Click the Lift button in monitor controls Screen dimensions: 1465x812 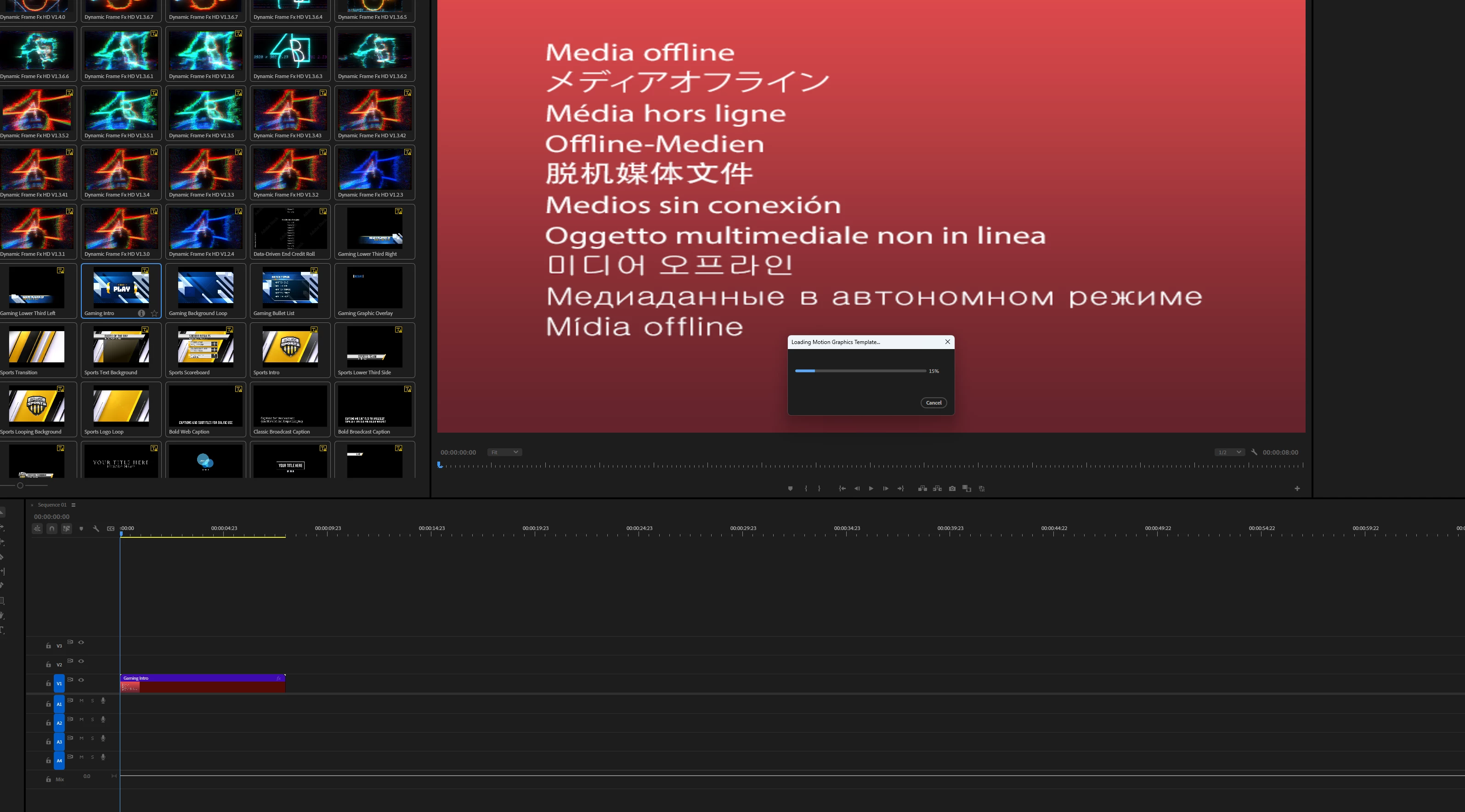(922, 489)
